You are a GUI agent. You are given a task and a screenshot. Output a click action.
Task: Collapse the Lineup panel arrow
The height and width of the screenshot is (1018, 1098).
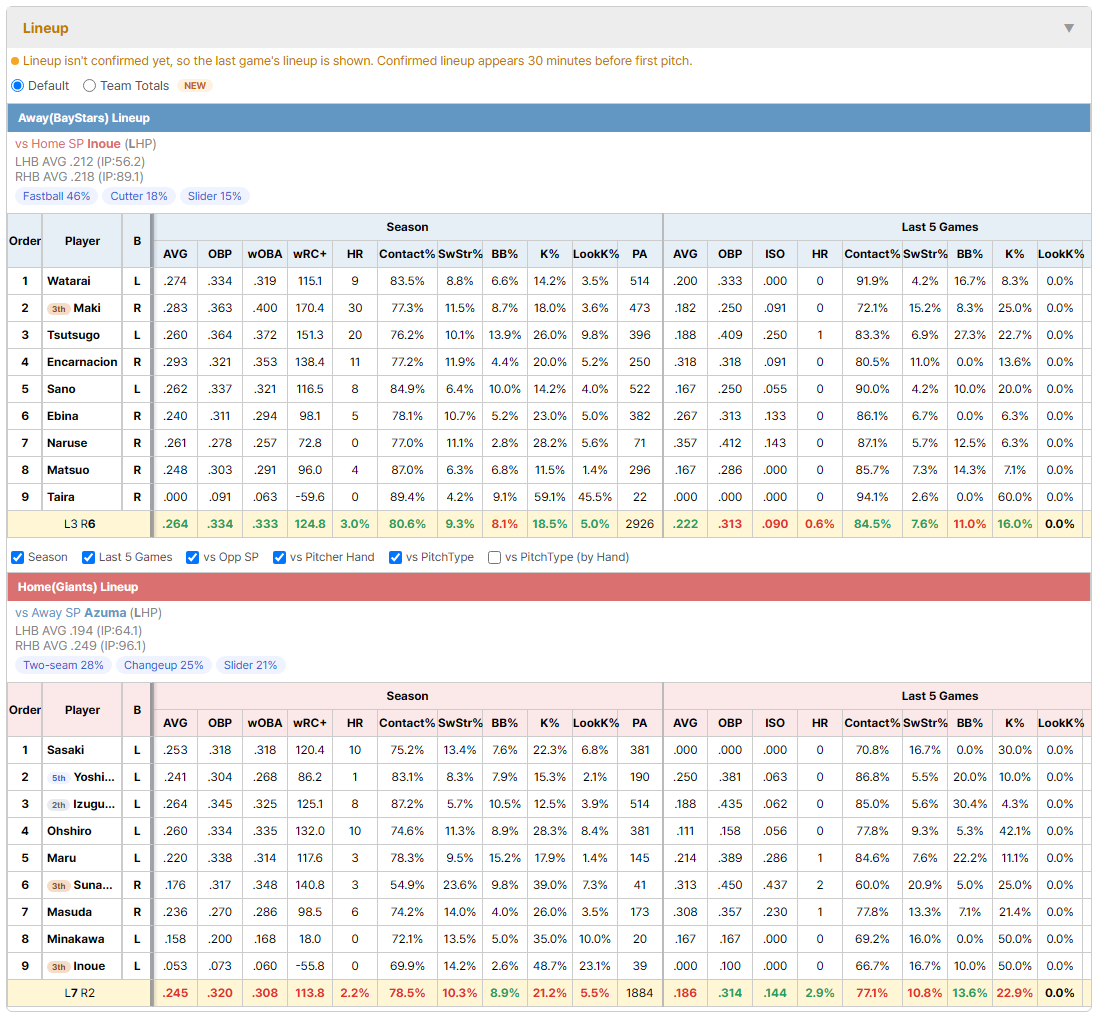(1069, 28)
